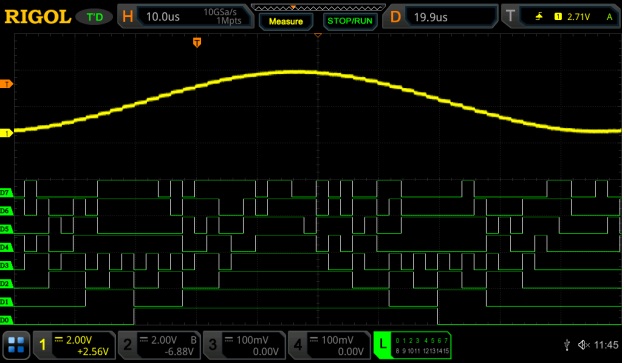
Task: Toggle the logic analyzer L button
Action: pyautogui.click(x=383, y=344)
